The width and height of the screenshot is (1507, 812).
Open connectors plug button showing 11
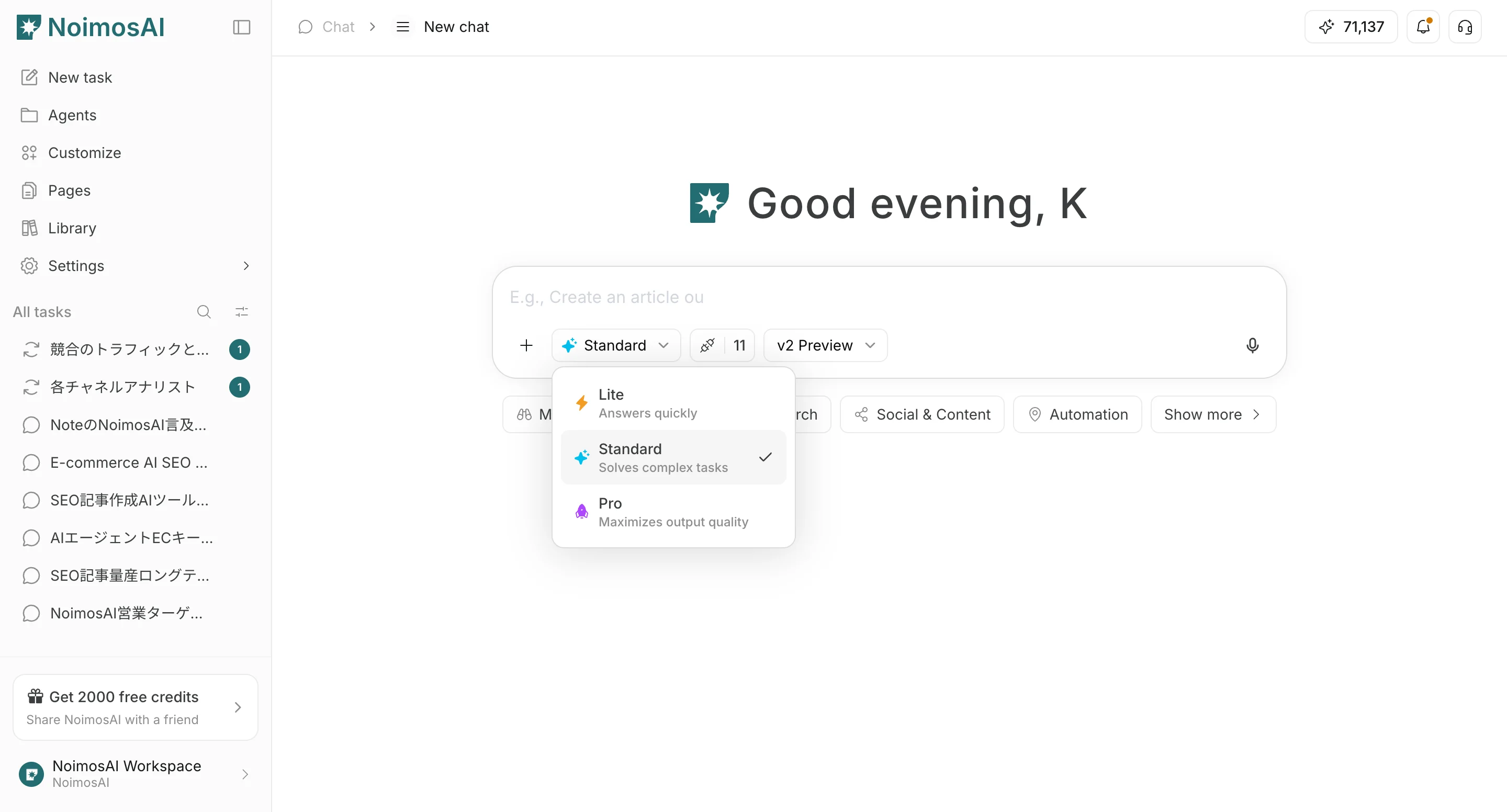[722, 345]
